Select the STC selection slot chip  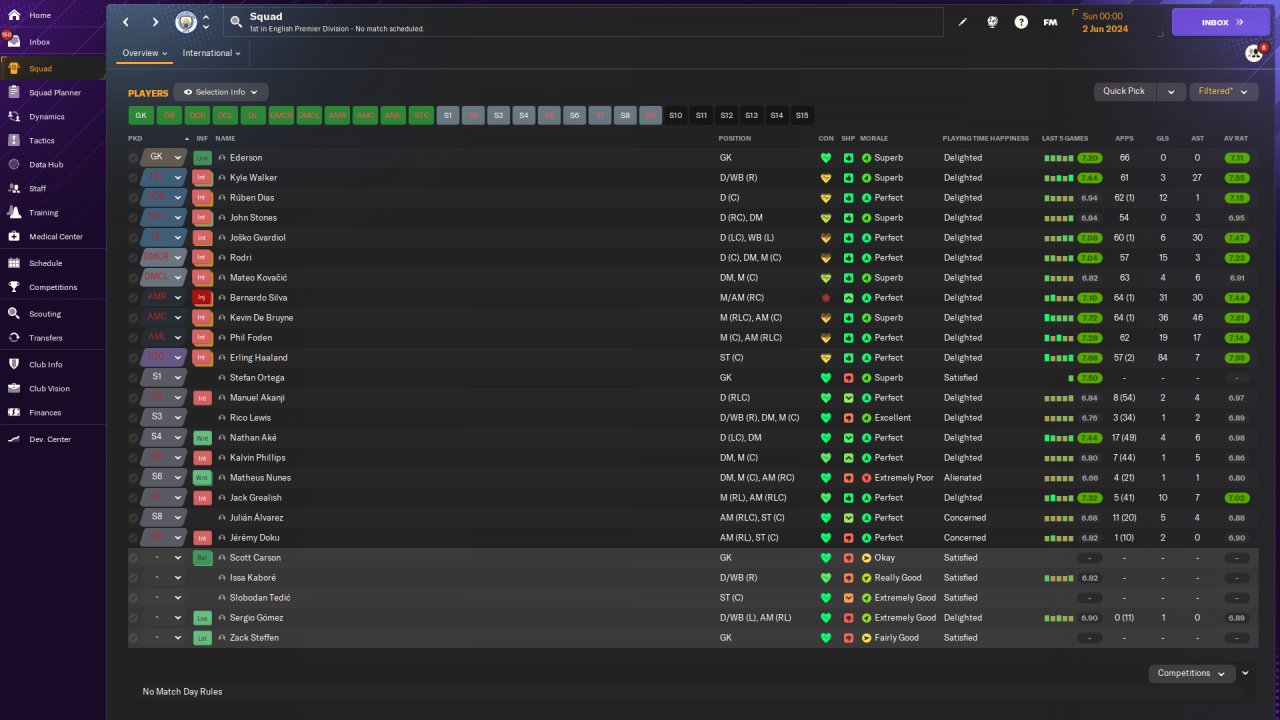[422, 116]
